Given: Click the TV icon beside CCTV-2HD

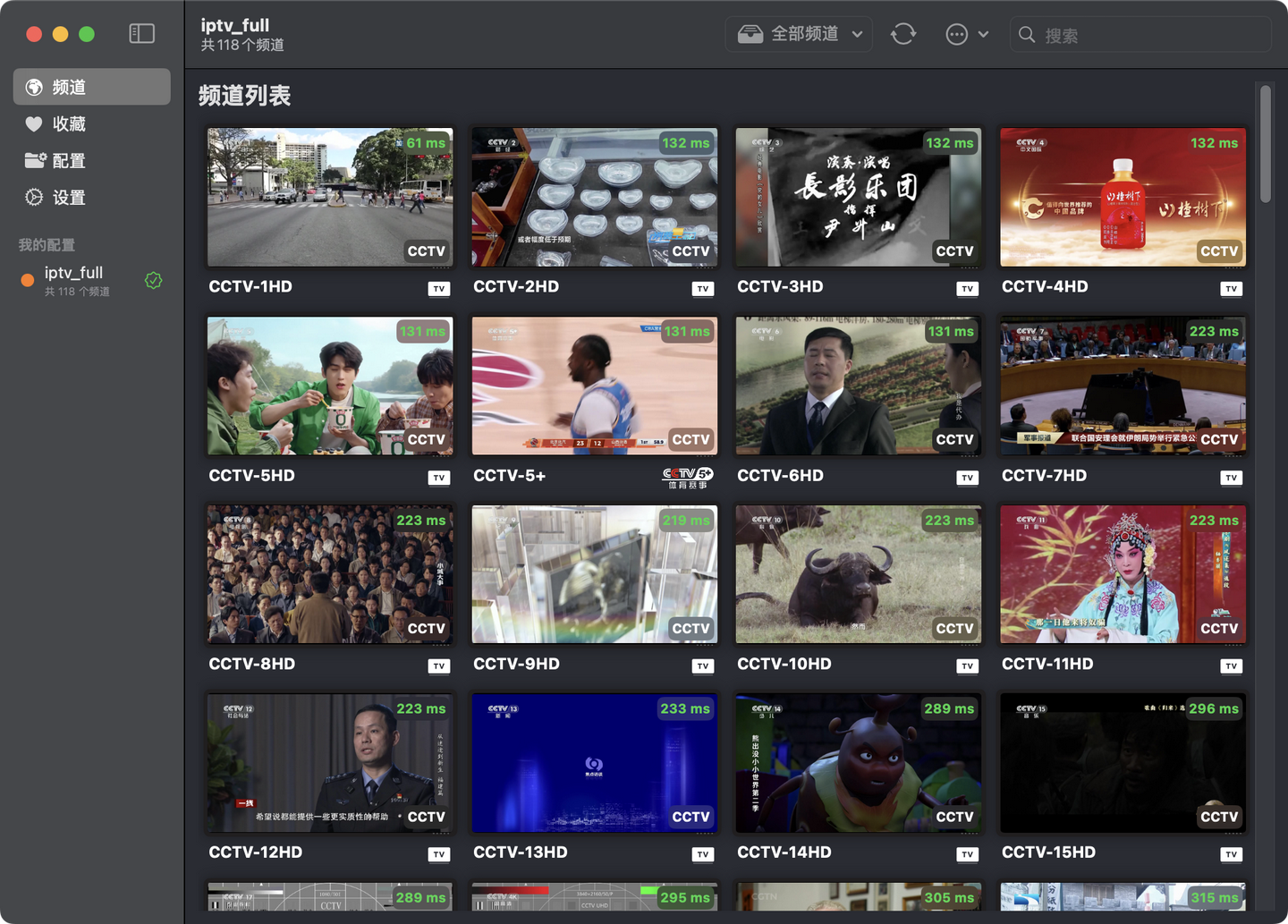Looking at the screenshot, I should (703, 289).
